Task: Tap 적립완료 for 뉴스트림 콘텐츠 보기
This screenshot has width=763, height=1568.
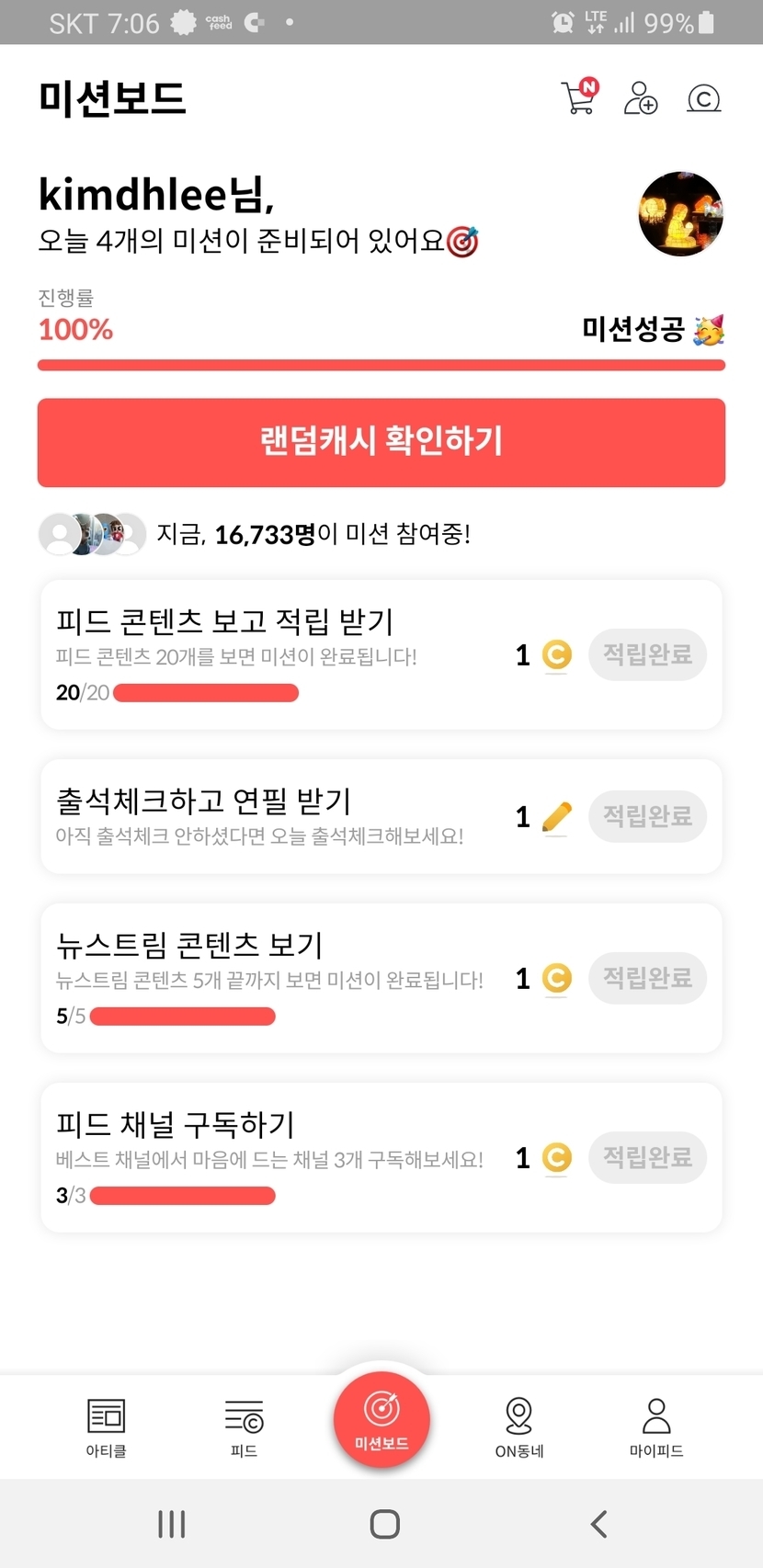Action: (x=647, y=978)
